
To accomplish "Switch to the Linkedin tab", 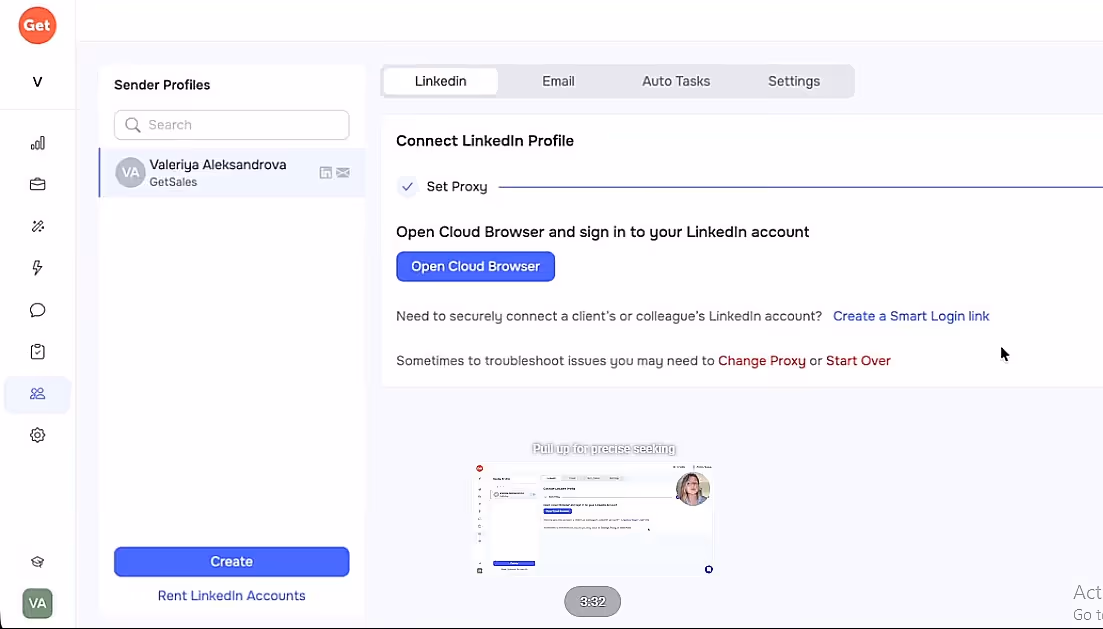I will [440, 82].
